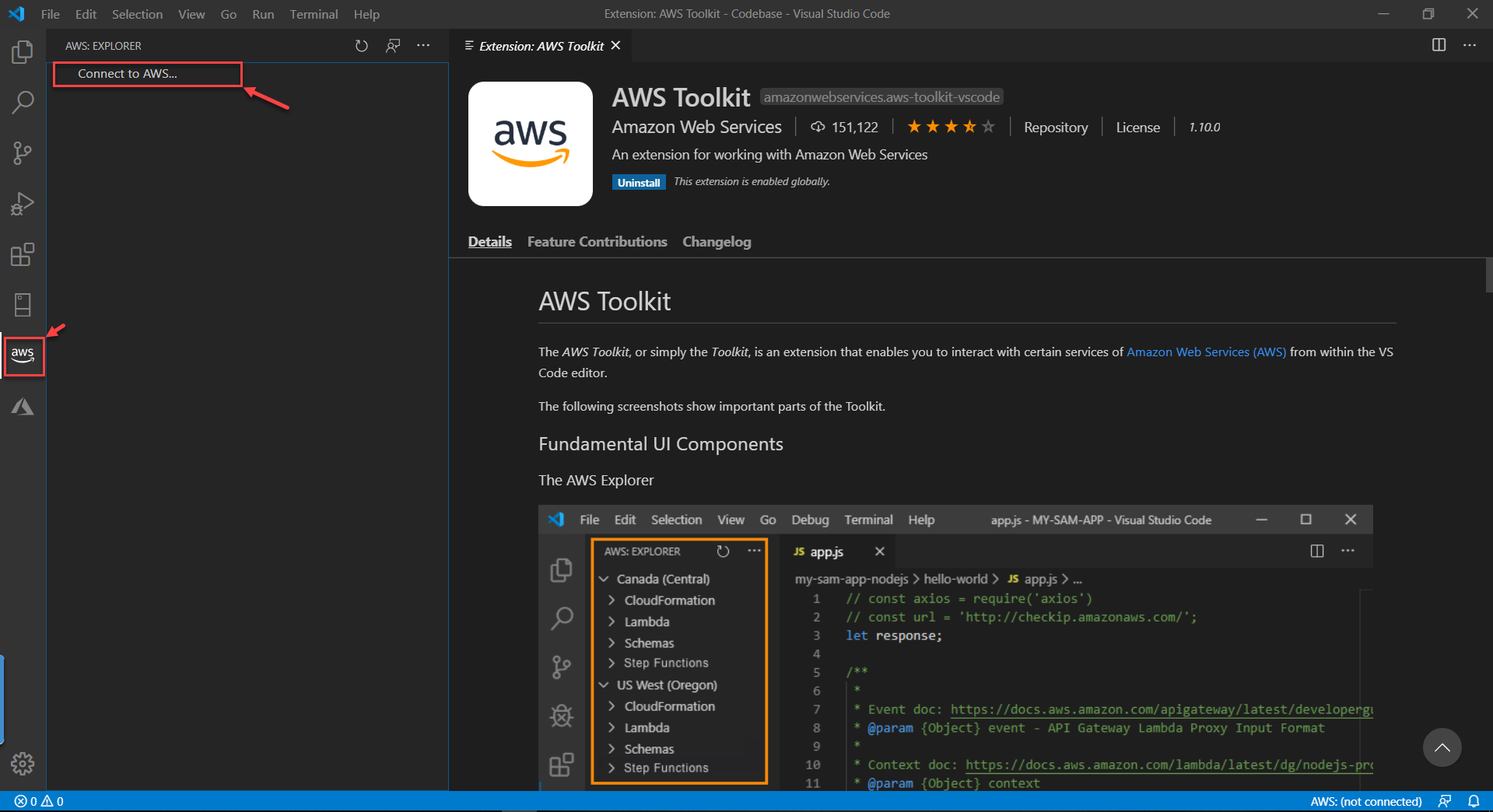Open the Search view in activity bar
This screenshot has width=1493, height=812.
coord(23,102)
